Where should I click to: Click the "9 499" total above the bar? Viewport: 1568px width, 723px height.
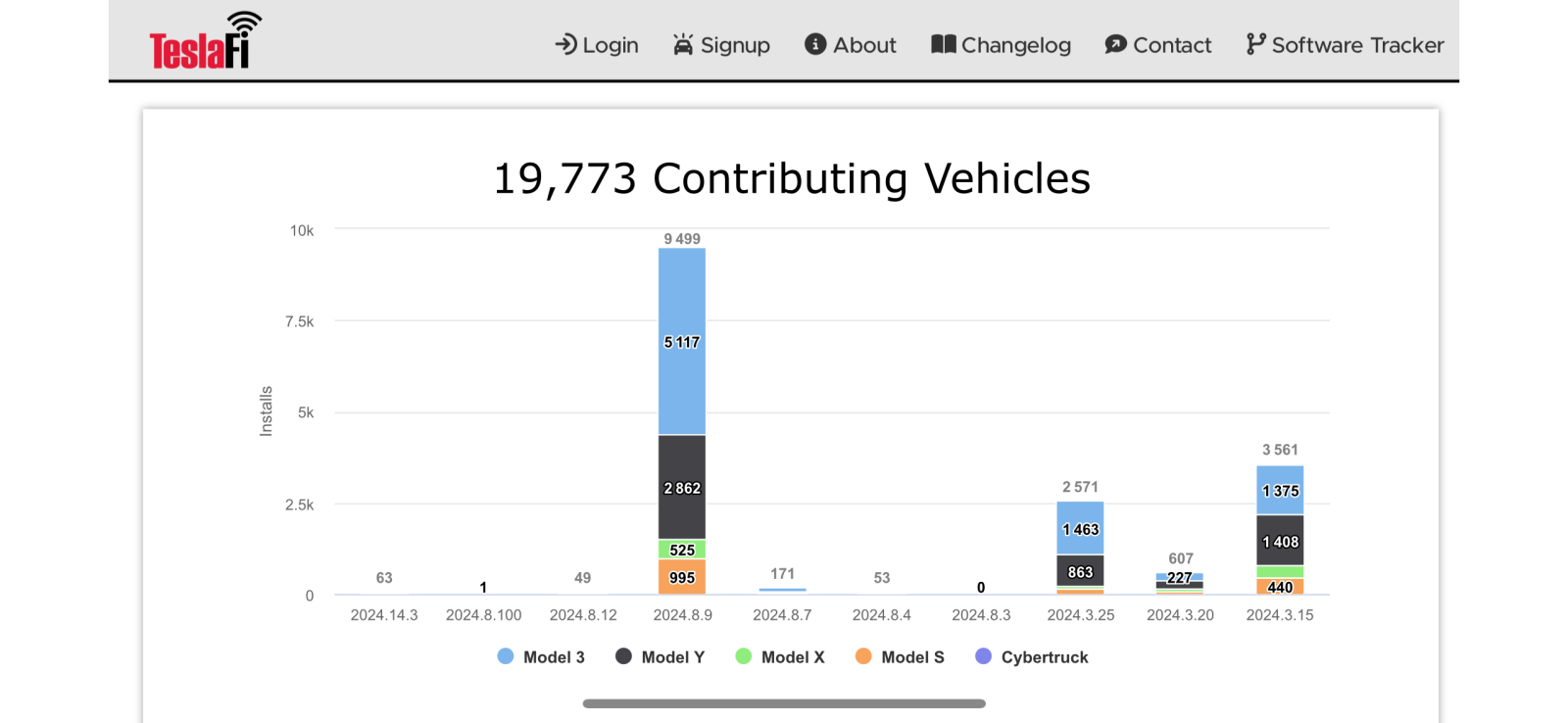pyautogui.click(x=682, y=239)
